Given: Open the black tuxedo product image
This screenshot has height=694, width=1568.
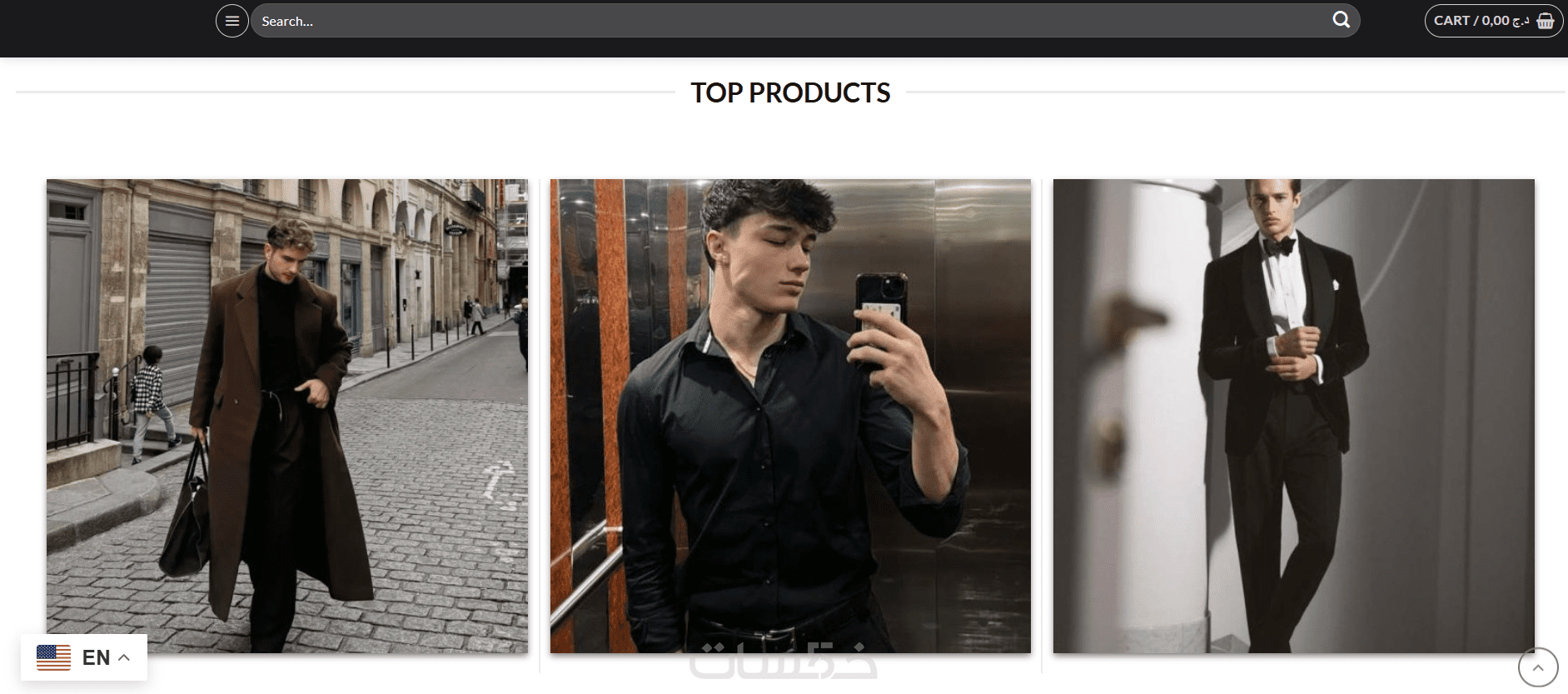Looking at the screenshot, I should [x=1293, y=416].
